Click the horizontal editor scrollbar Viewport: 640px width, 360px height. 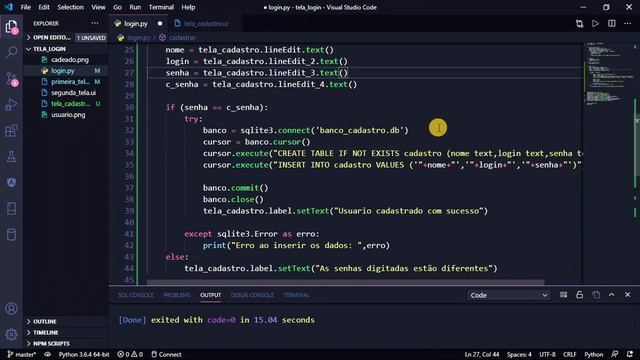coord(345,282)
